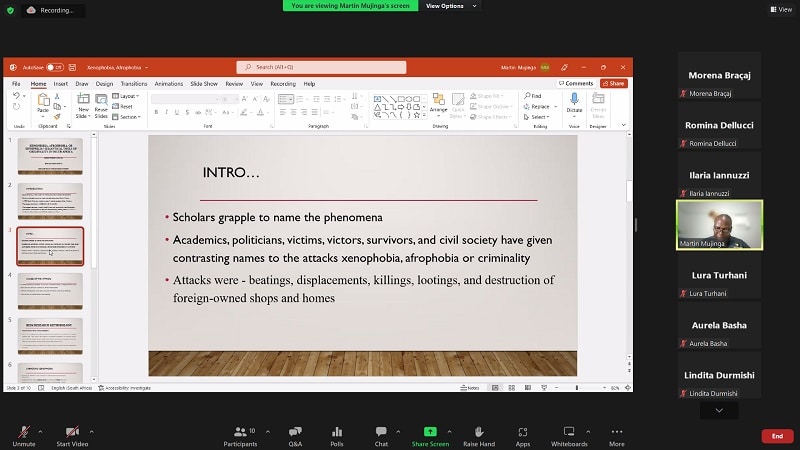Click the green Share Screen icon
Image resolution: width=800 pixels, height=450 pixels.
[430, 434]
